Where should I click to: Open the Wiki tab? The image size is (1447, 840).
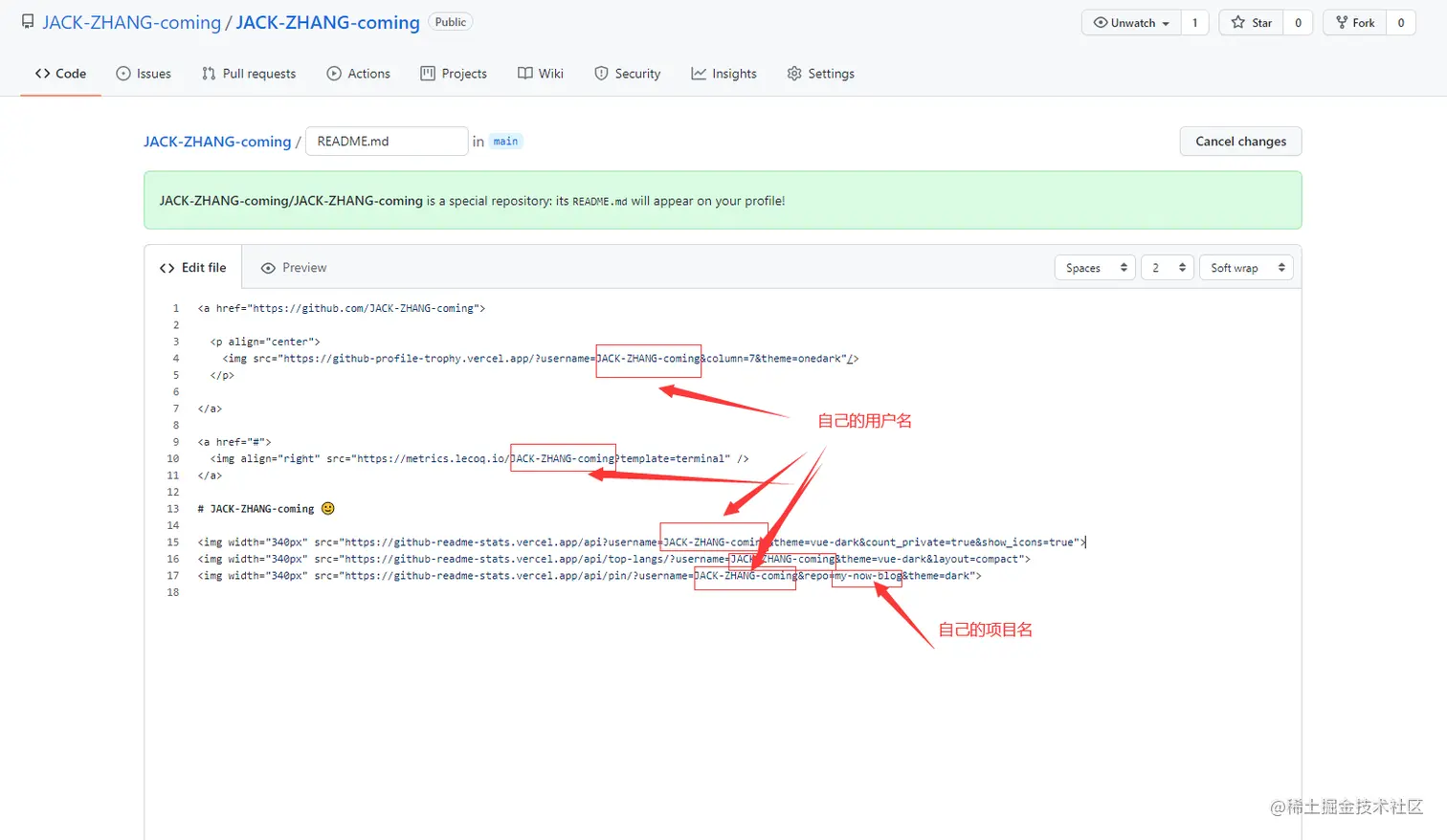(x=541, y=74)
